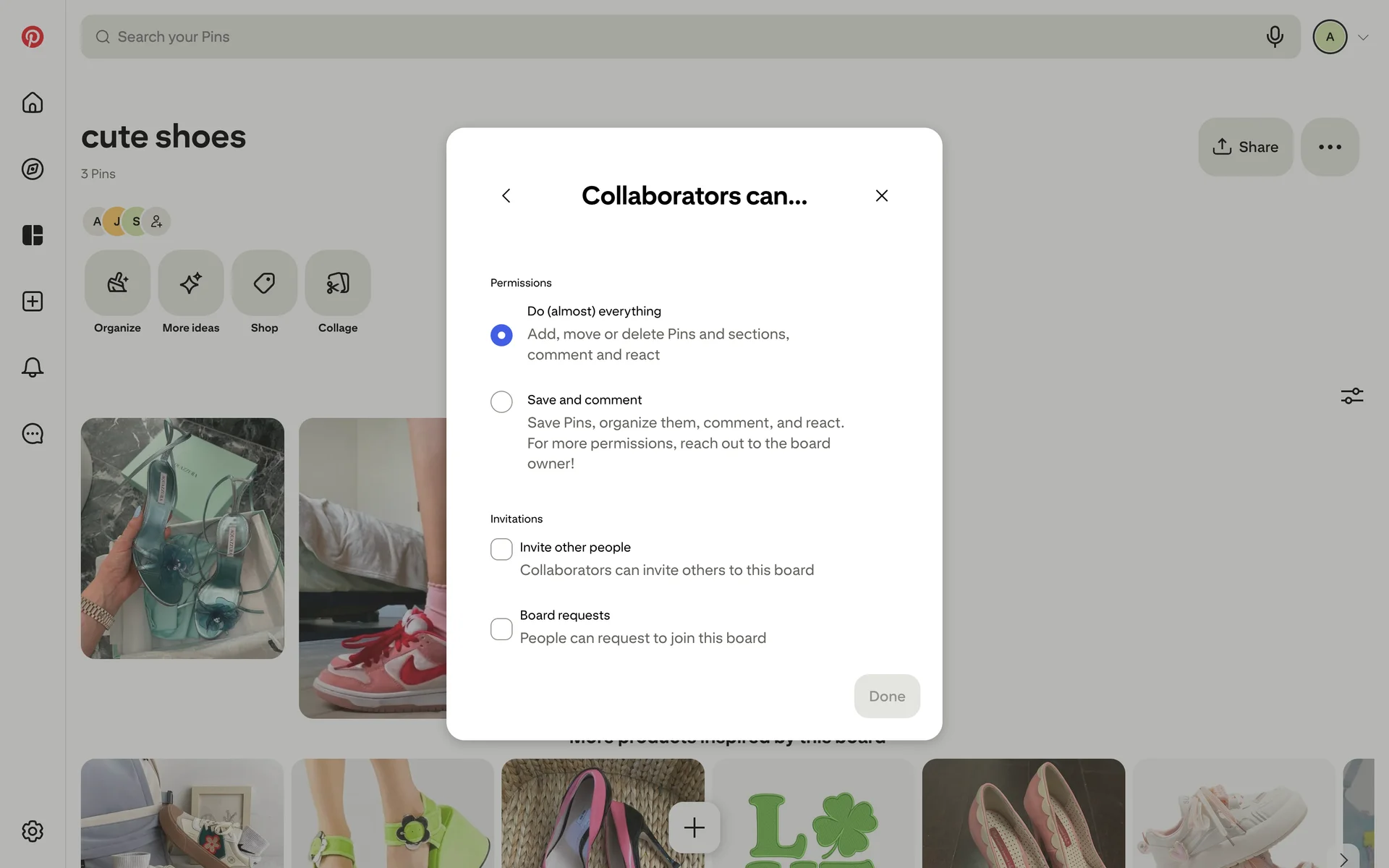Open the messages chat bubble icon
1389x868 pixels.
33,434
